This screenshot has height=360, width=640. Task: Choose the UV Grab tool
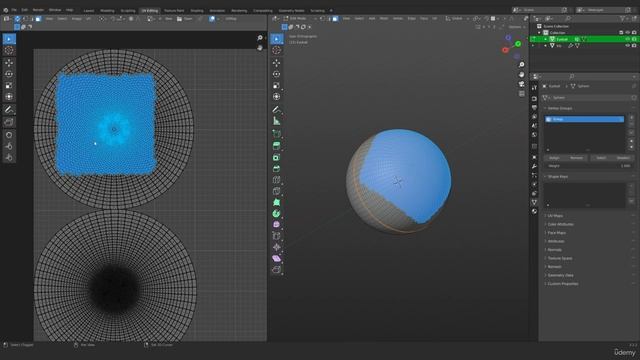pyautogui.click(x=9, y=135)
